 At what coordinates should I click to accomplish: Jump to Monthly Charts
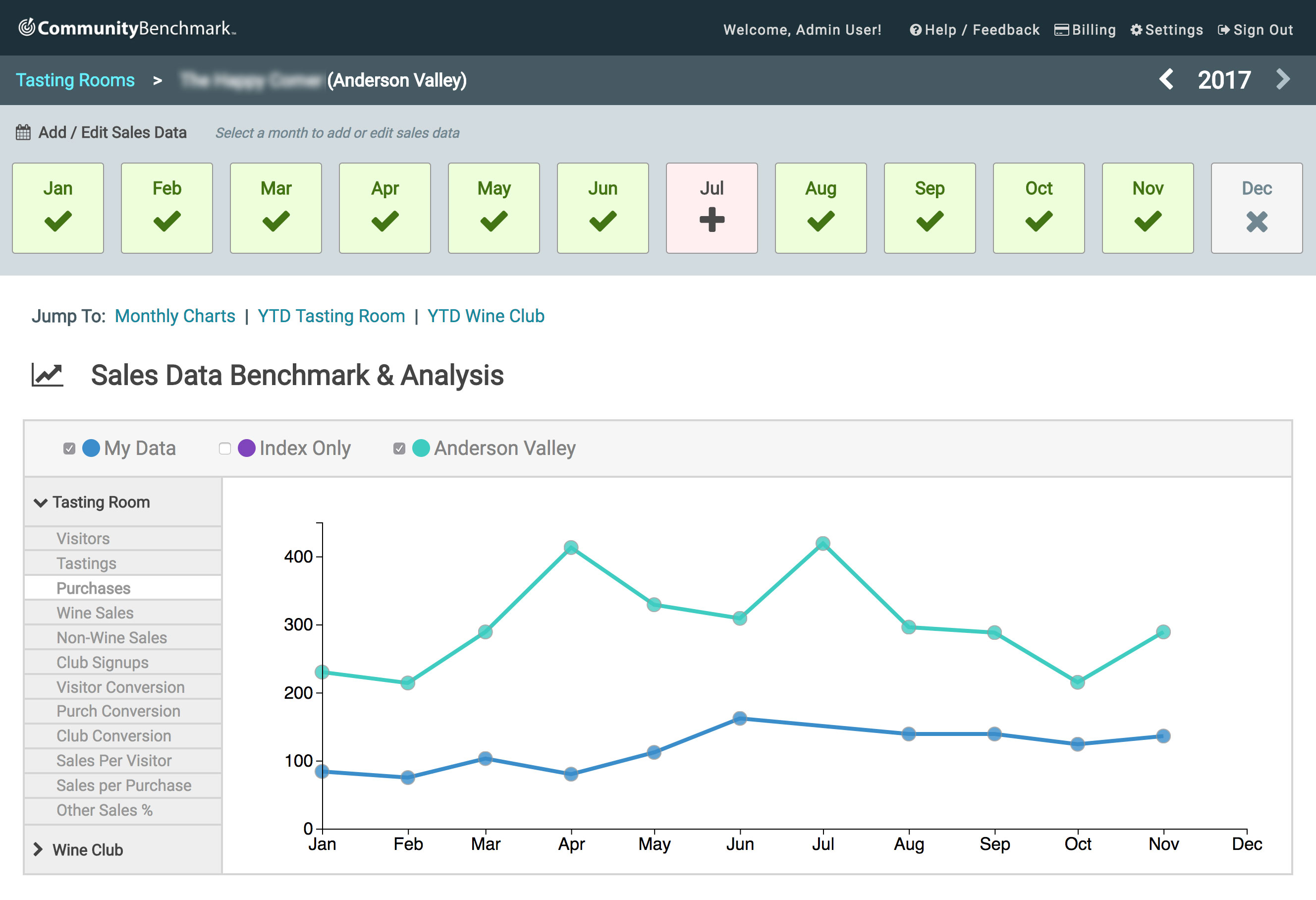point(175,316)
